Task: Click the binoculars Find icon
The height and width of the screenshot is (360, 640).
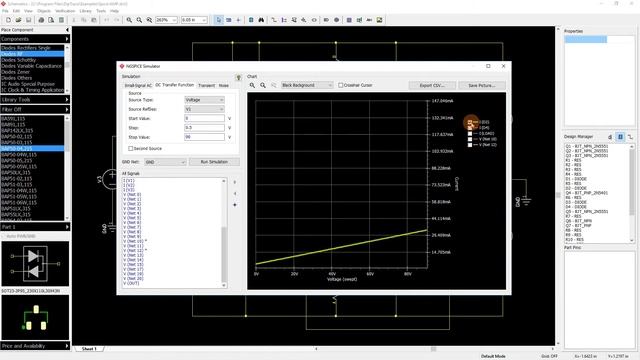Action: click(261, 20)
